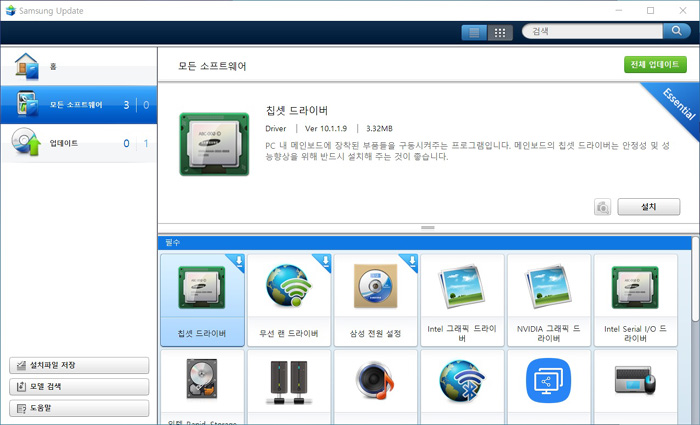Open the 홈 sidebar item

[79, 66]
